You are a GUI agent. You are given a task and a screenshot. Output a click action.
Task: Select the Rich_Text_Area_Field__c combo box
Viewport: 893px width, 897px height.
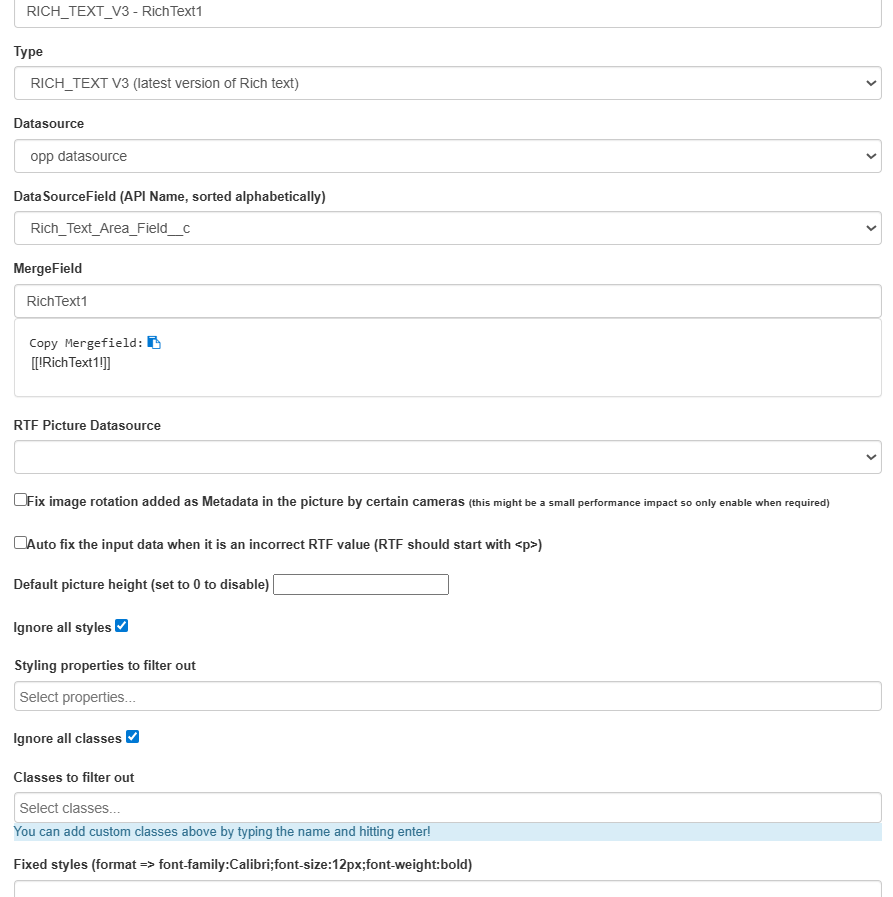tap(447, 228)
